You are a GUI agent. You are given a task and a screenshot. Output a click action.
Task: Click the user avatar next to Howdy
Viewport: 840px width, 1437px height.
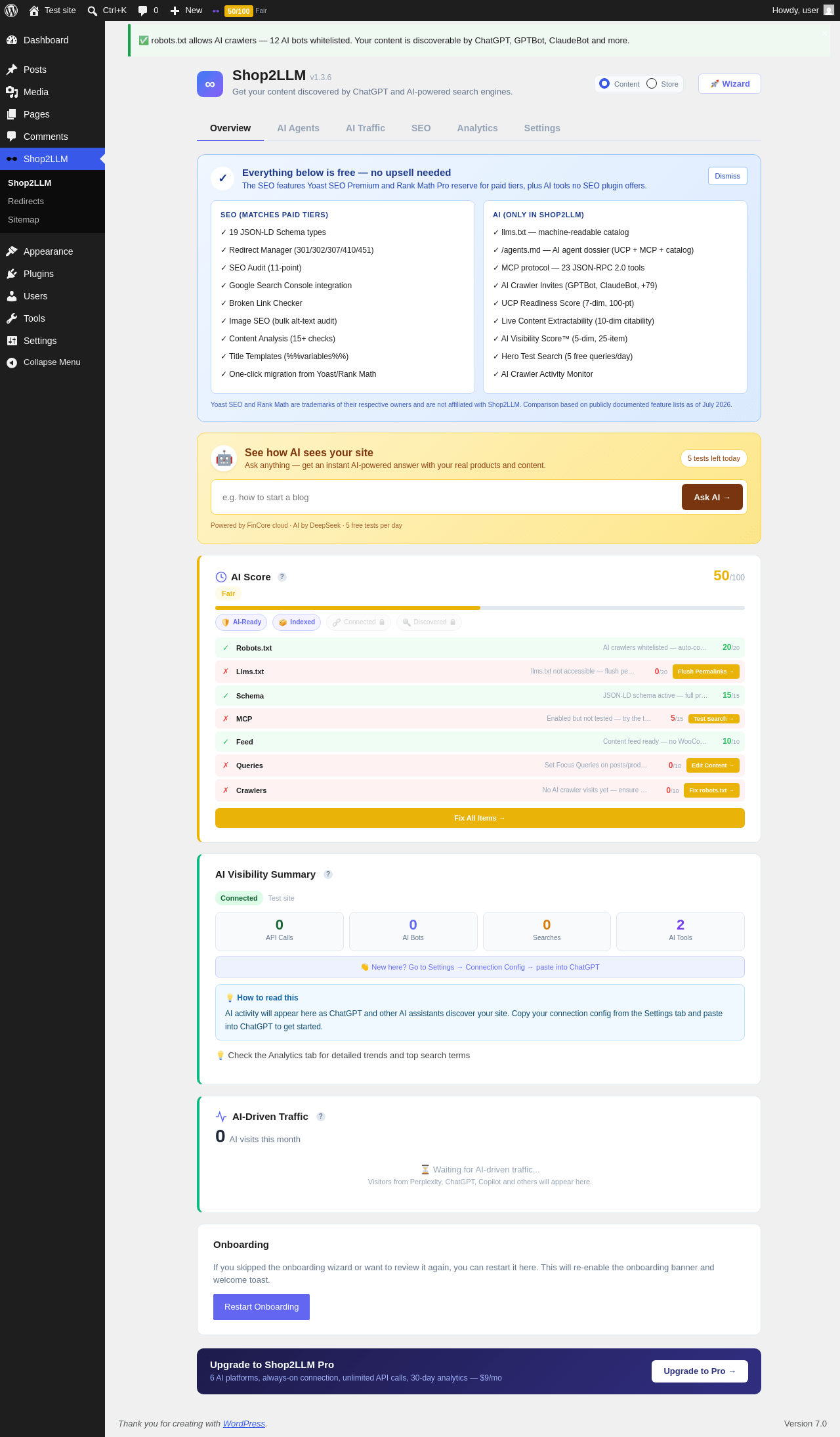829,11
